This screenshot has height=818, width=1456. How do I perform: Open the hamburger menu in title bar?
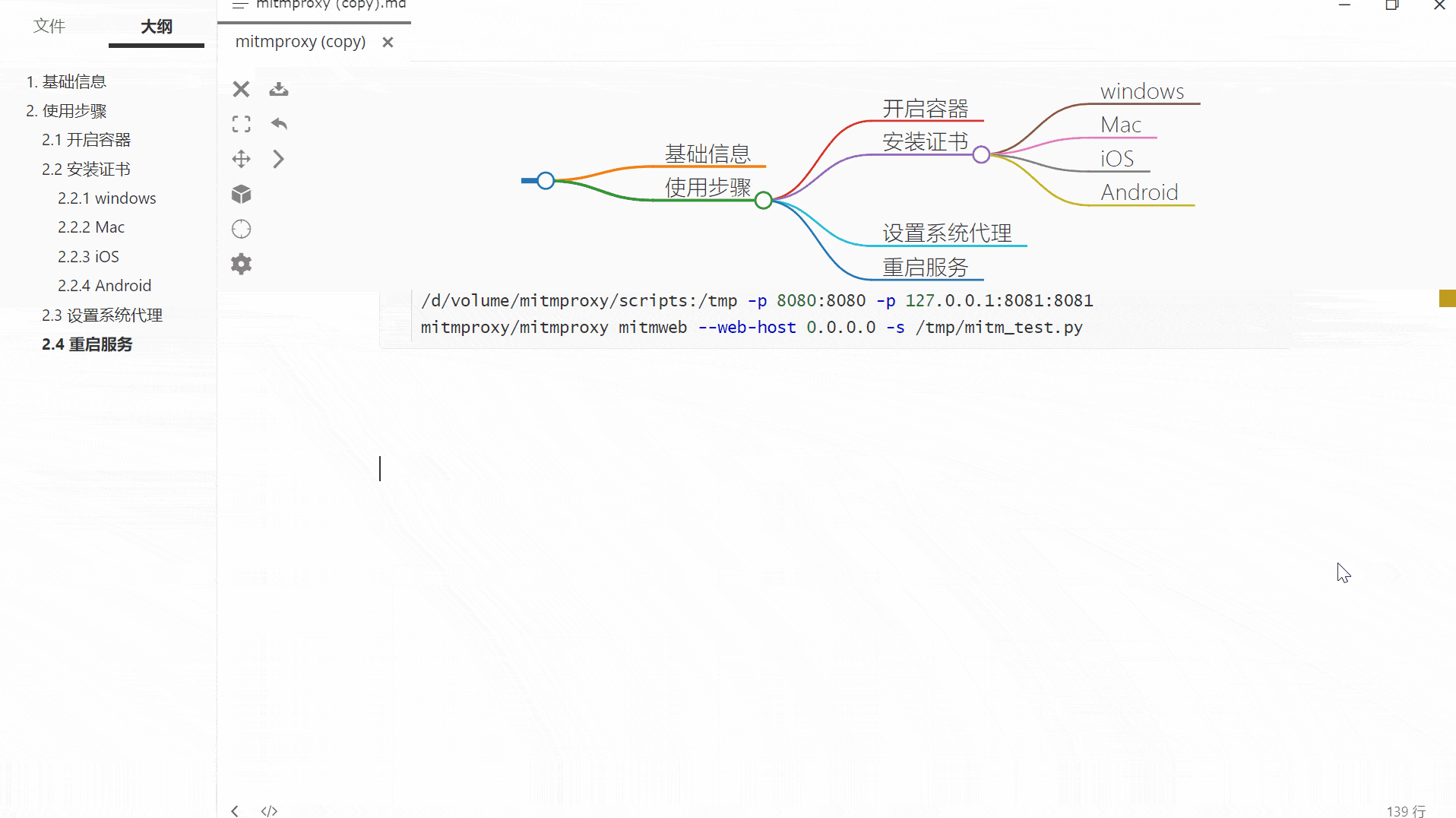(x=240, y=5)
